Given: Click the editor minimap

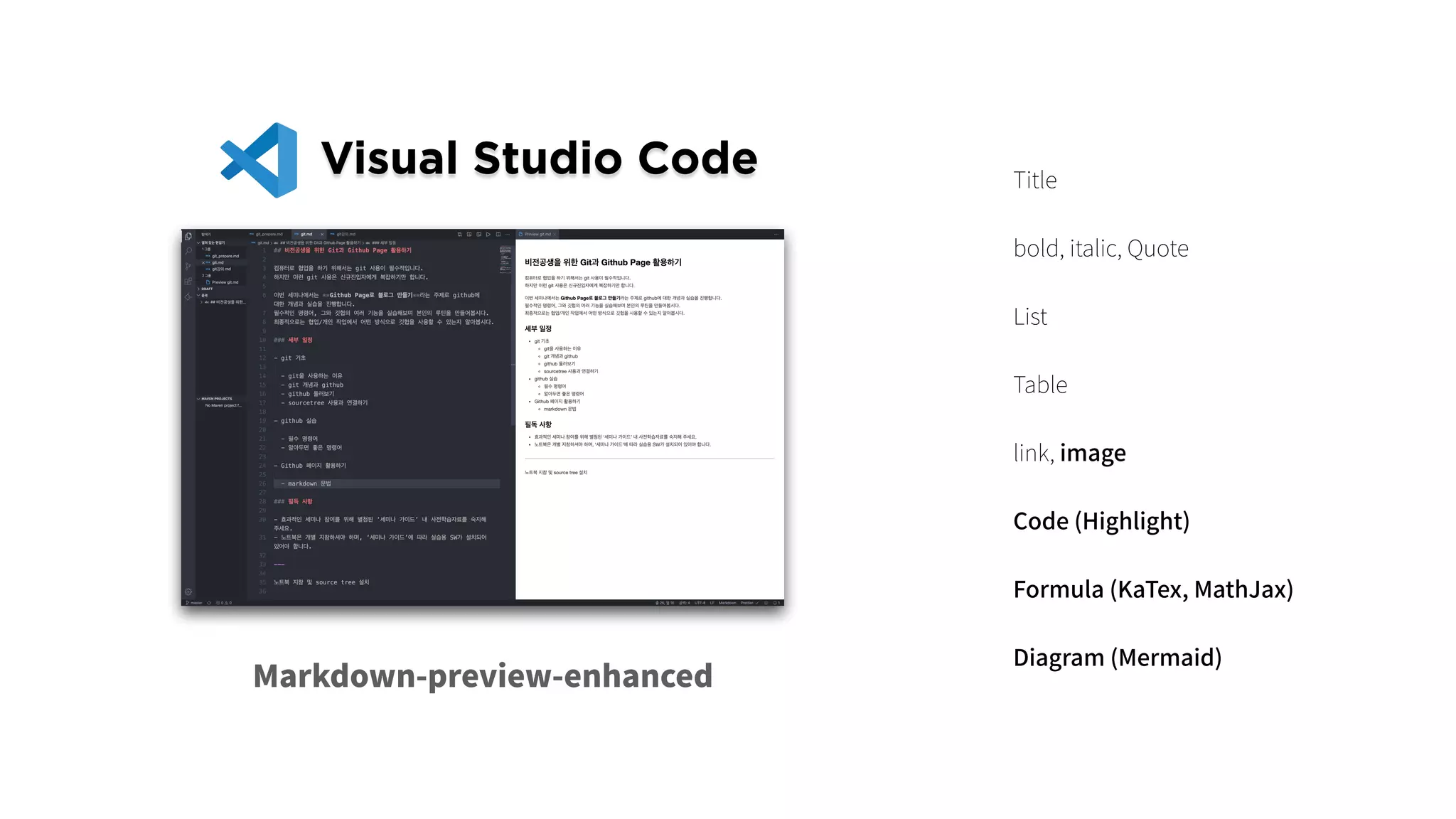Looking at the screenshot, I should 505,259.
